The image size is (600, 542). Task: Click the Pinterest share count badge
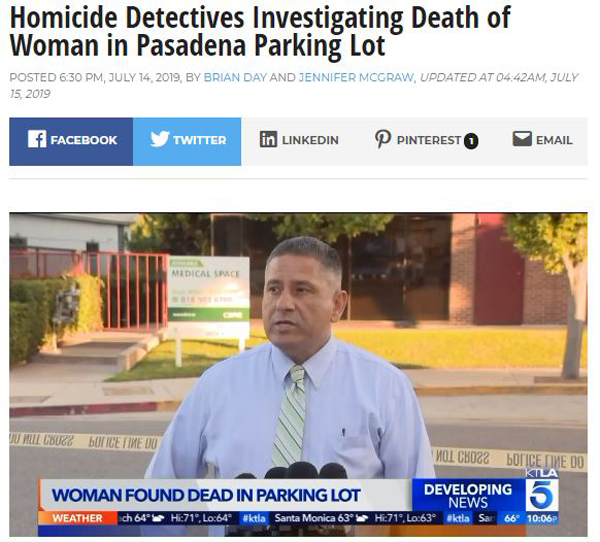point(471,141)
